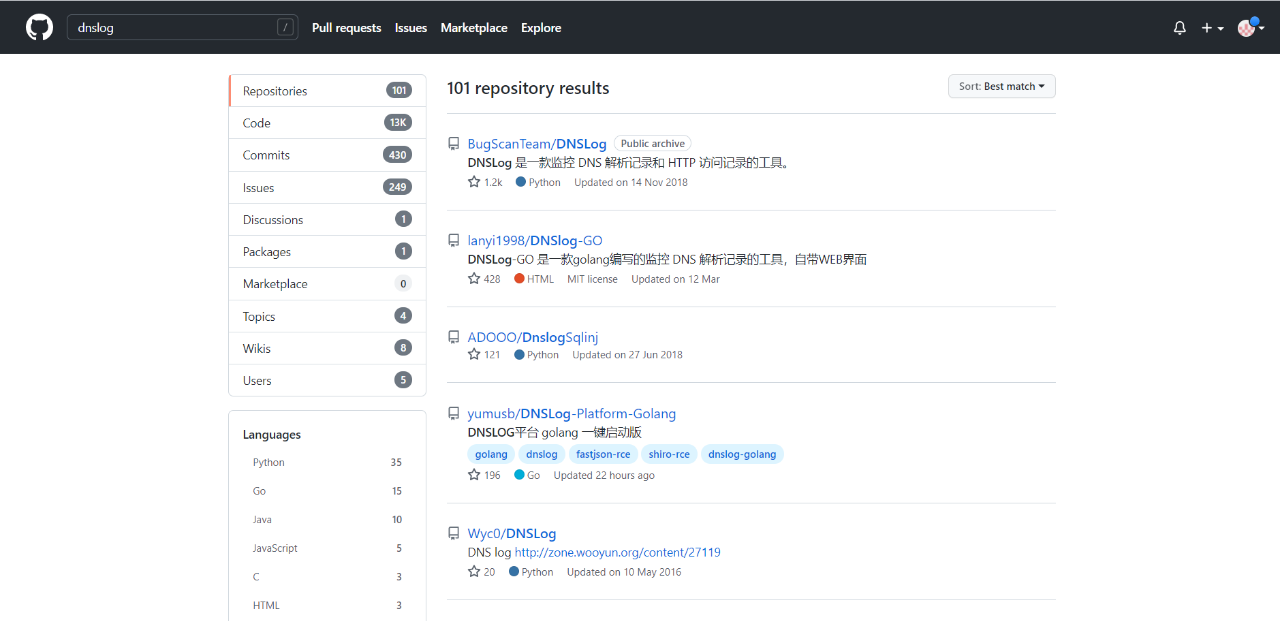Select the Code search category
The image size is (1280, 621).
coord(328,123)
